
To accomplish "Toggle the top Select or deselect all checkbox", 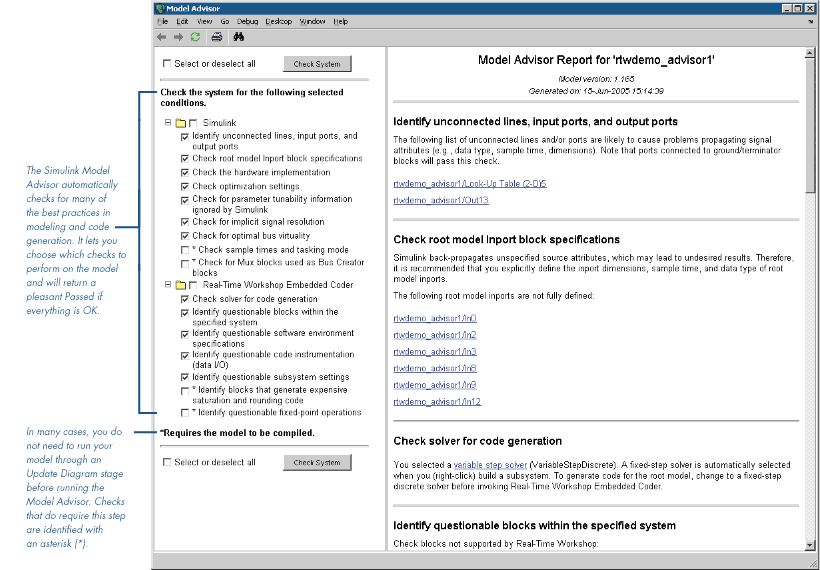I will 167,64.
